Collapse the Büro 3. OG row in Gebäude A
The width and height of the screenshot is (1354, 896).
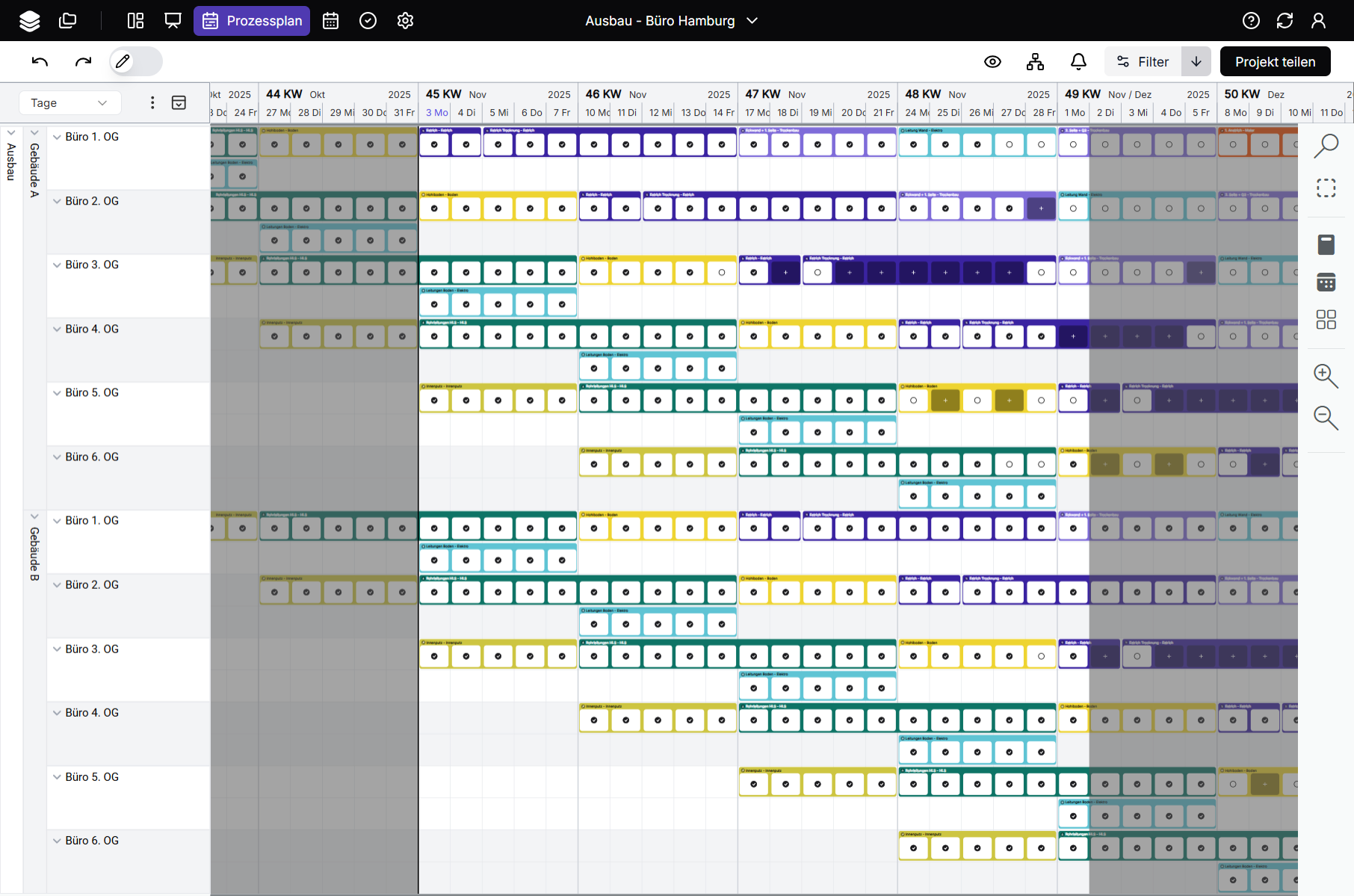[x=57, y=265]
